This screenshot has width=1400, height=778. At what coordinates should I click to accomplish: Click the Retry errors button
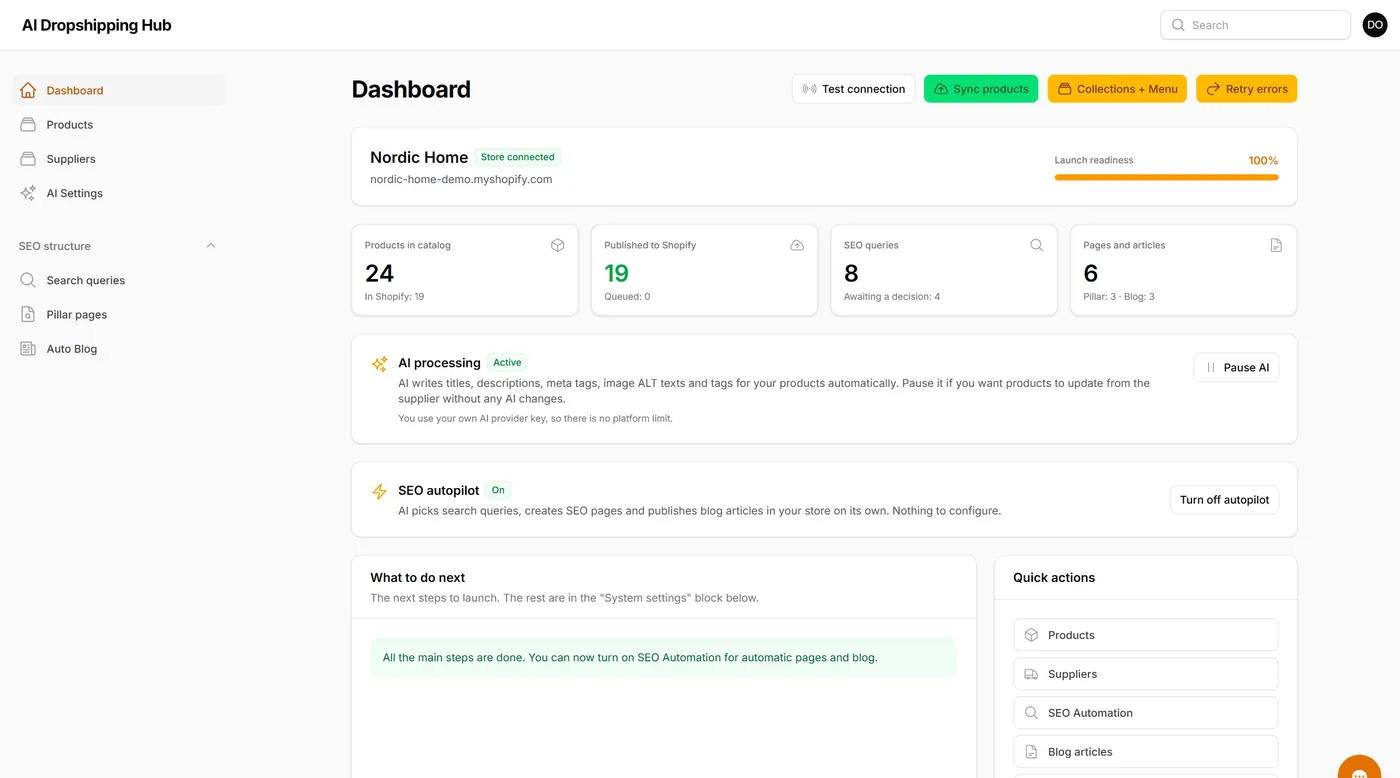(1246, 89)
